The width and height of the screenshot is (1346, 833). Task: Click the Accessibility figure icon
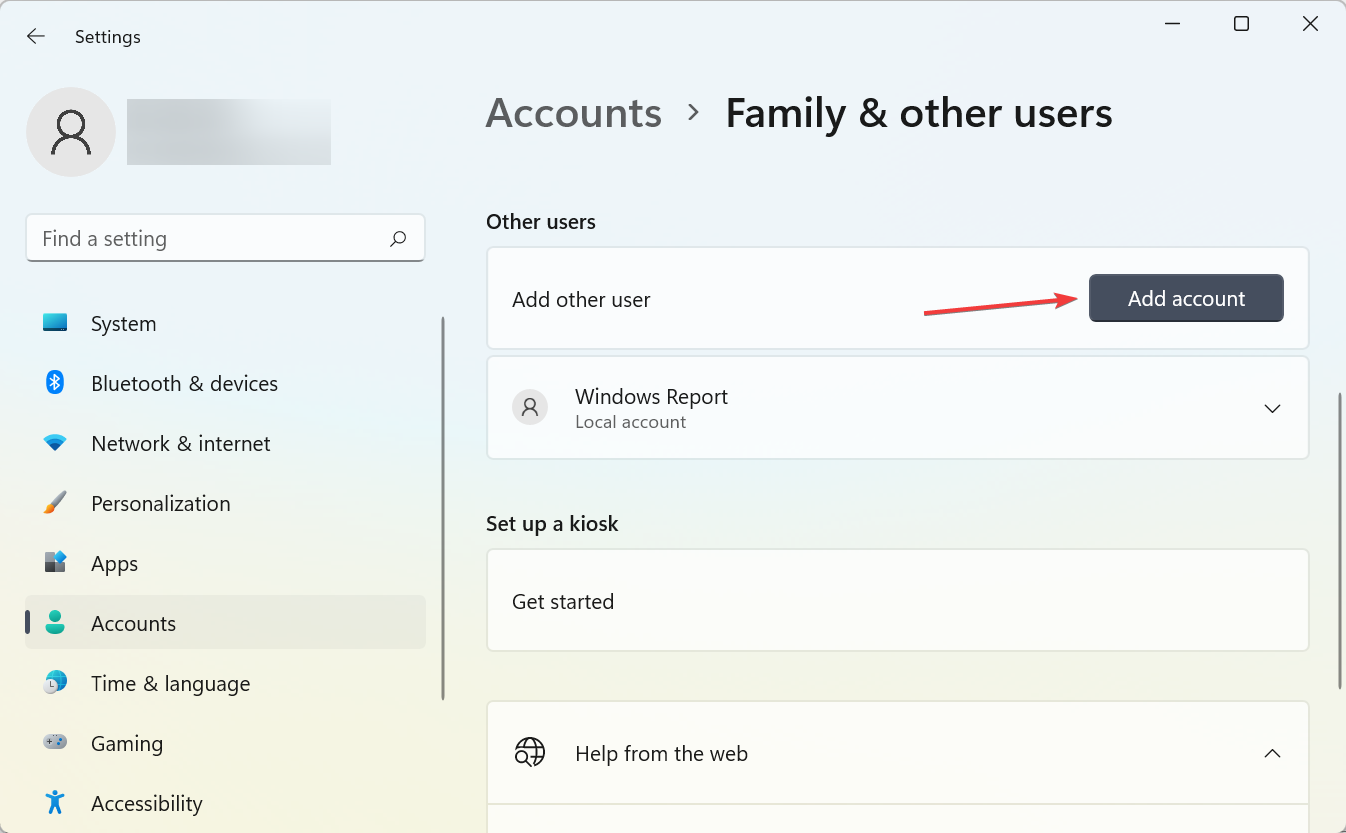55,803
